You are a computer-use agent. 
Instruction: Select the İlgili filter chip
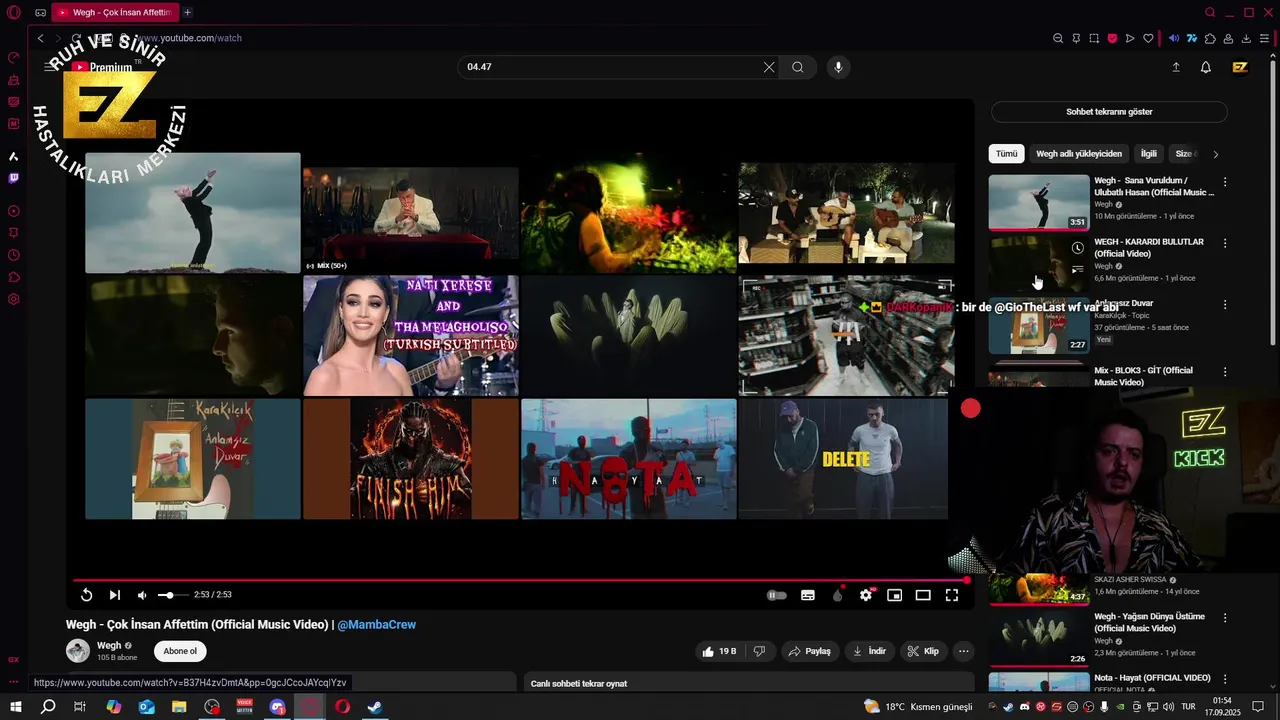(x=1149, y=154)
